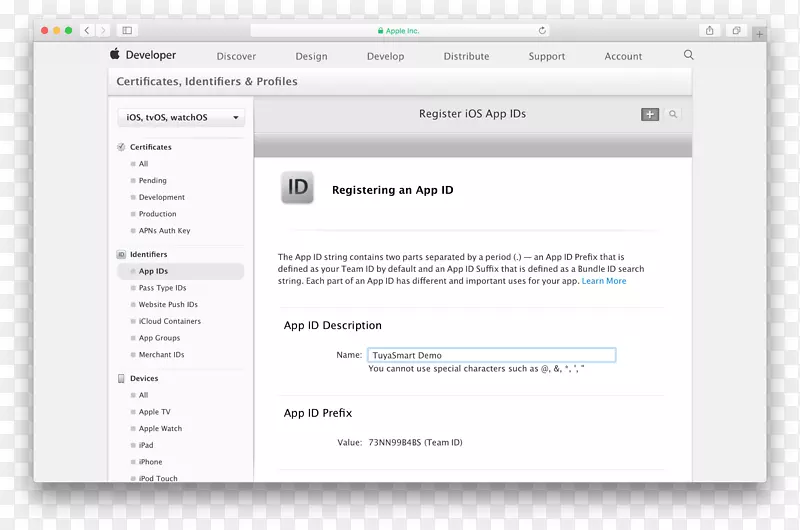Click the Apple logo Developer home icon
The height and width of the screenshot is (530, 800).
[x=115, y=54]
